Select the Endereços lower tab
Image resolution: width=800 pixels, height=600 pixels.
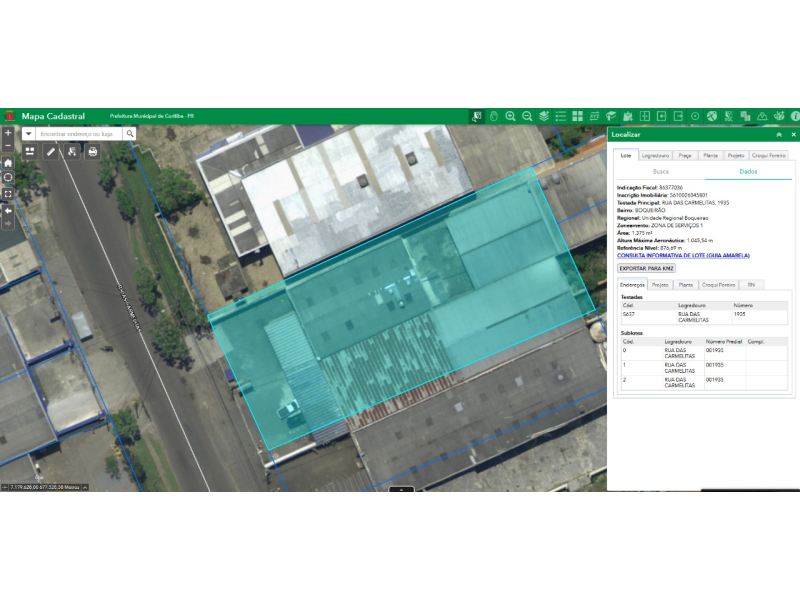click(632, 285)
